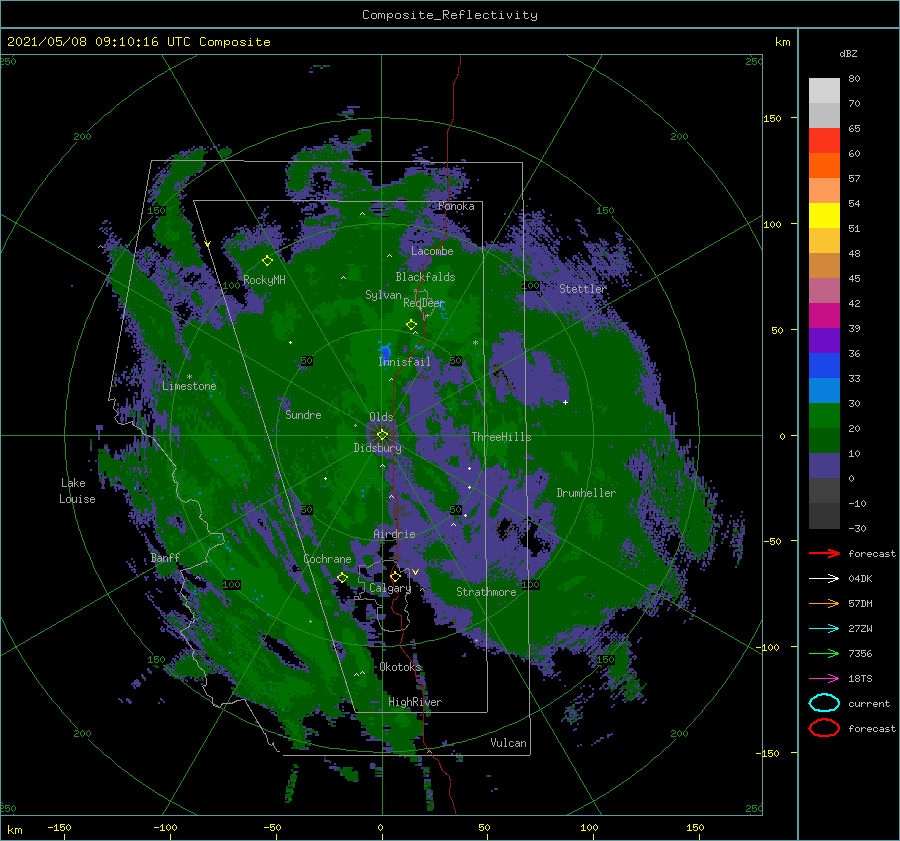Click the blue high-reflectivity cell above Innisfail
This screenshot has width=900, height=841.
tap(385, 350)
